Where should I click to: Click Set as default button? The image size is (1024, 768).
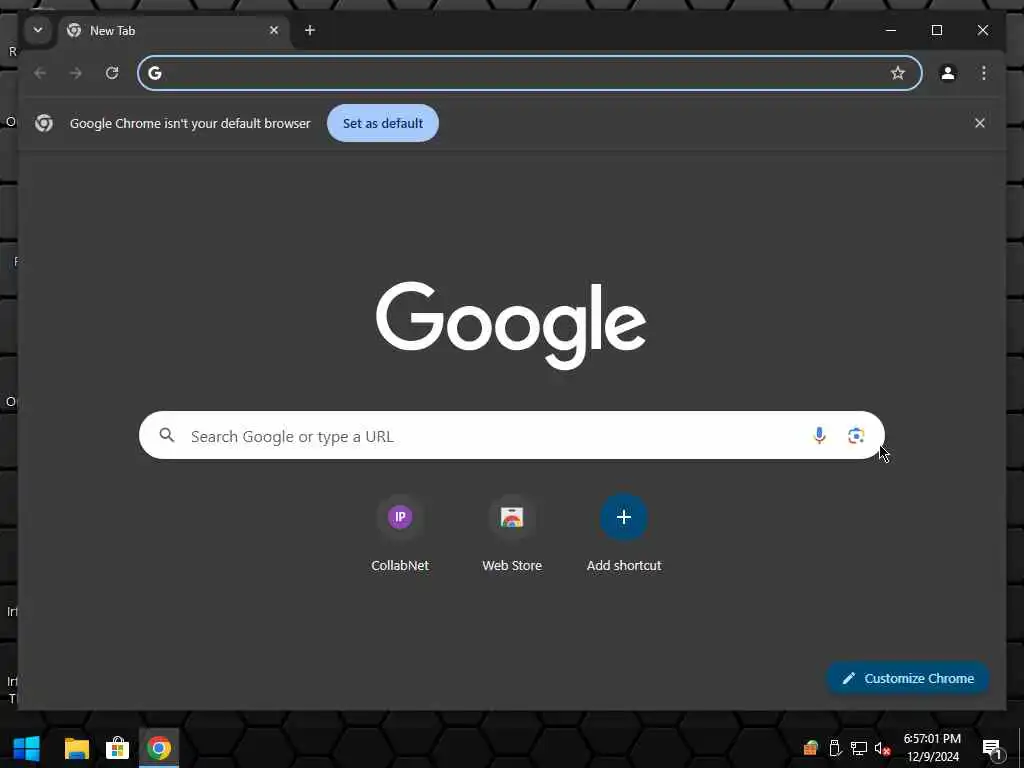point(383,123)
